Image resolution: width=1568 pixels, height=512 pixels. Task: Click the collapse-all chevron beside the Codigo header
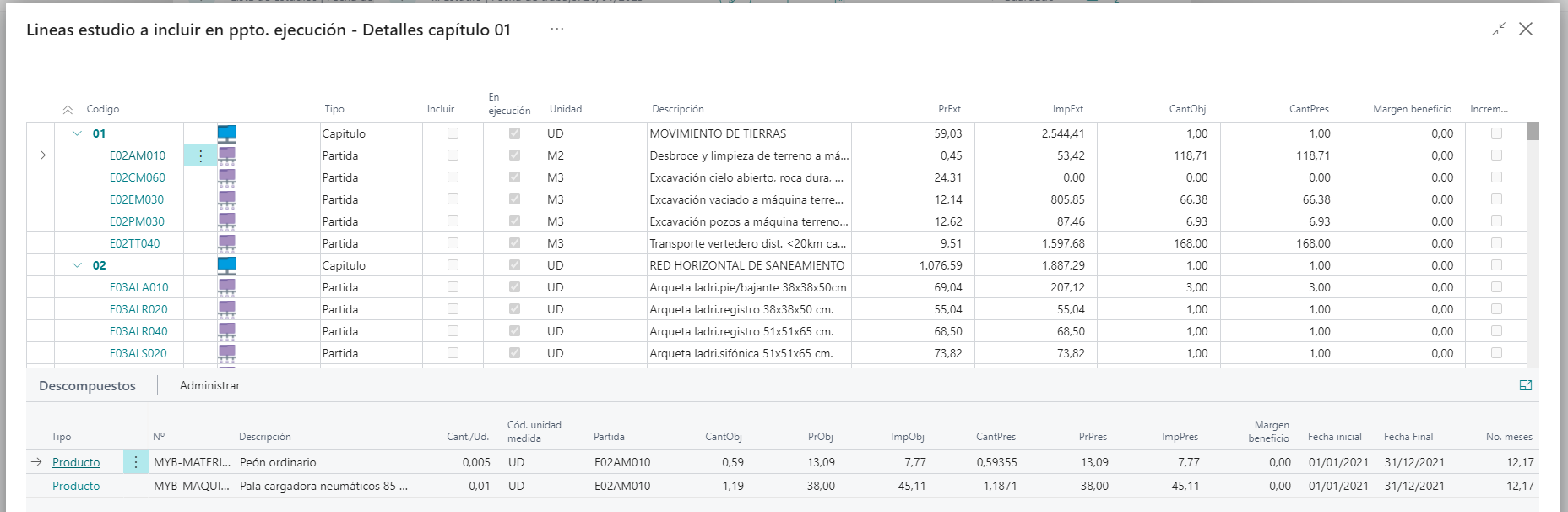tap(68, 110)
